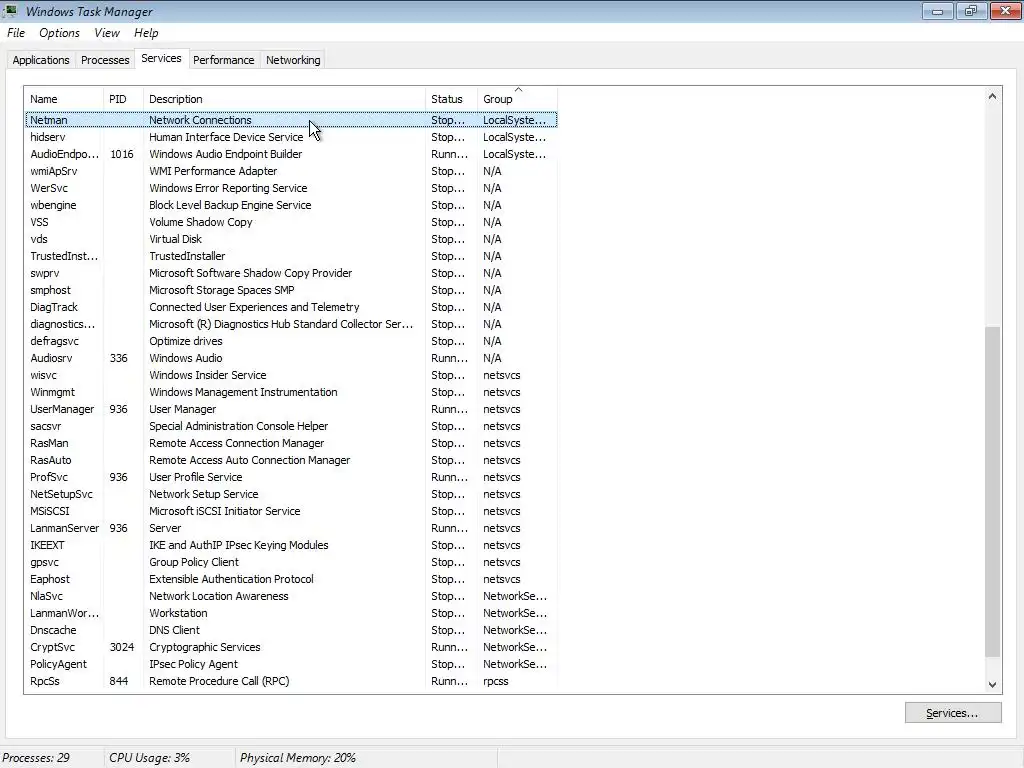Open the Options menu
Image resolution: width=1024 pixels, height=768 pixels.
[59, 33]
